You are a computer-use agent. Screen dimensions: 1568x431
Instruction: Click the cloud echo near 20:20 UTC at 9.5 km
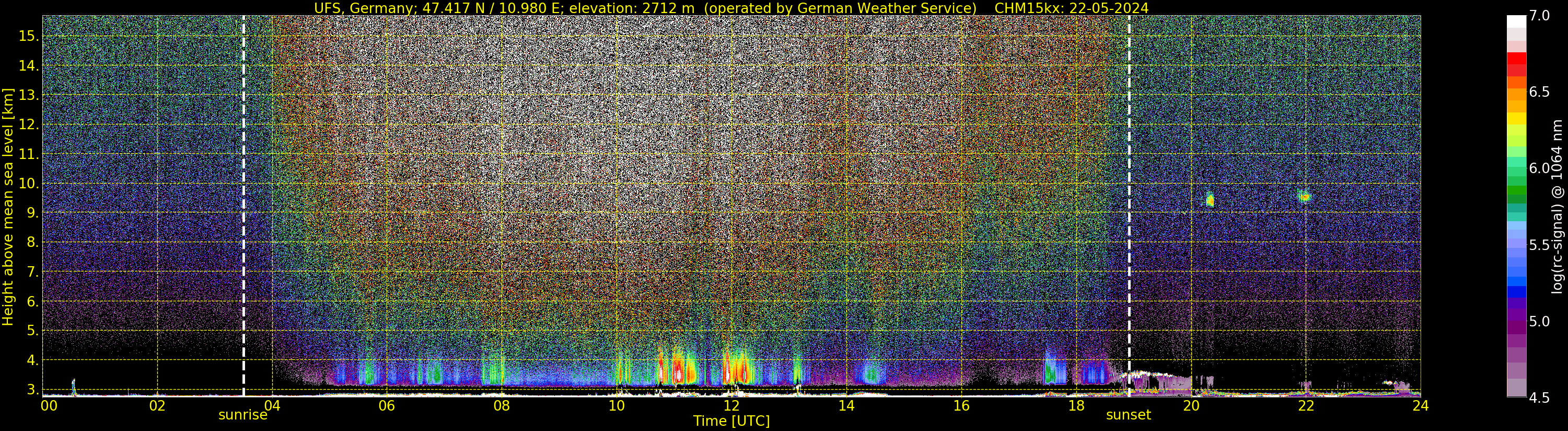coord(1210,199)
